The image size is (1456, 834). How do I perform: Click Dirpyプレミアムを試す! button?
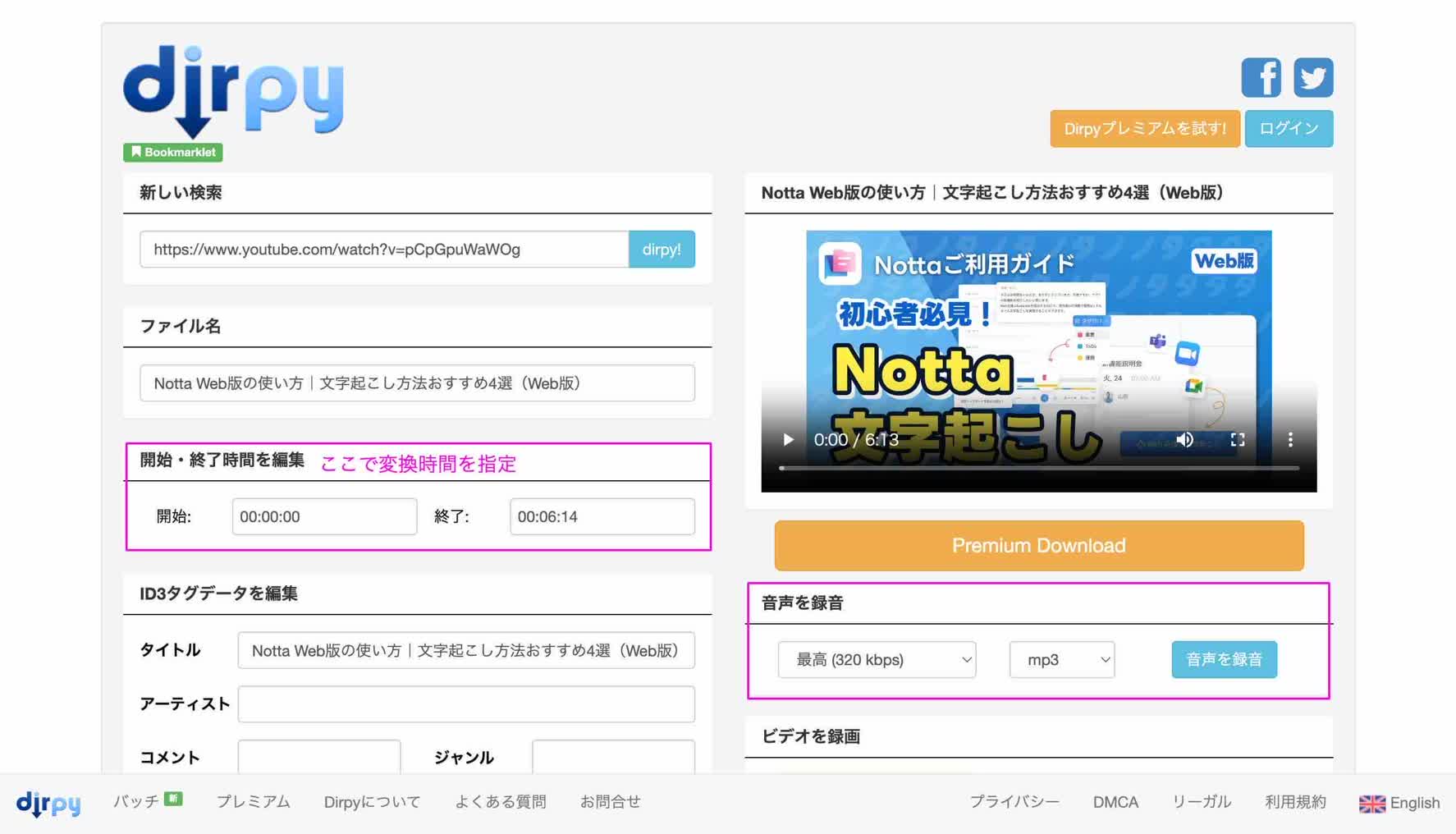(x=1145, y=129)
